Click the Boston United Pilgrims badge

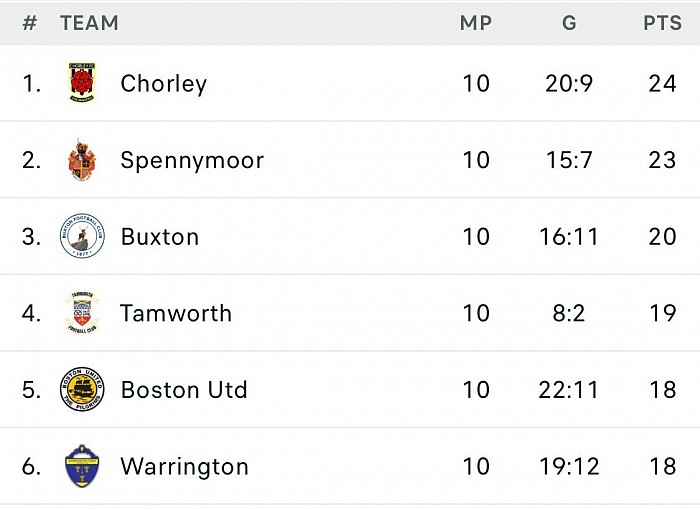tap(82, 389)
